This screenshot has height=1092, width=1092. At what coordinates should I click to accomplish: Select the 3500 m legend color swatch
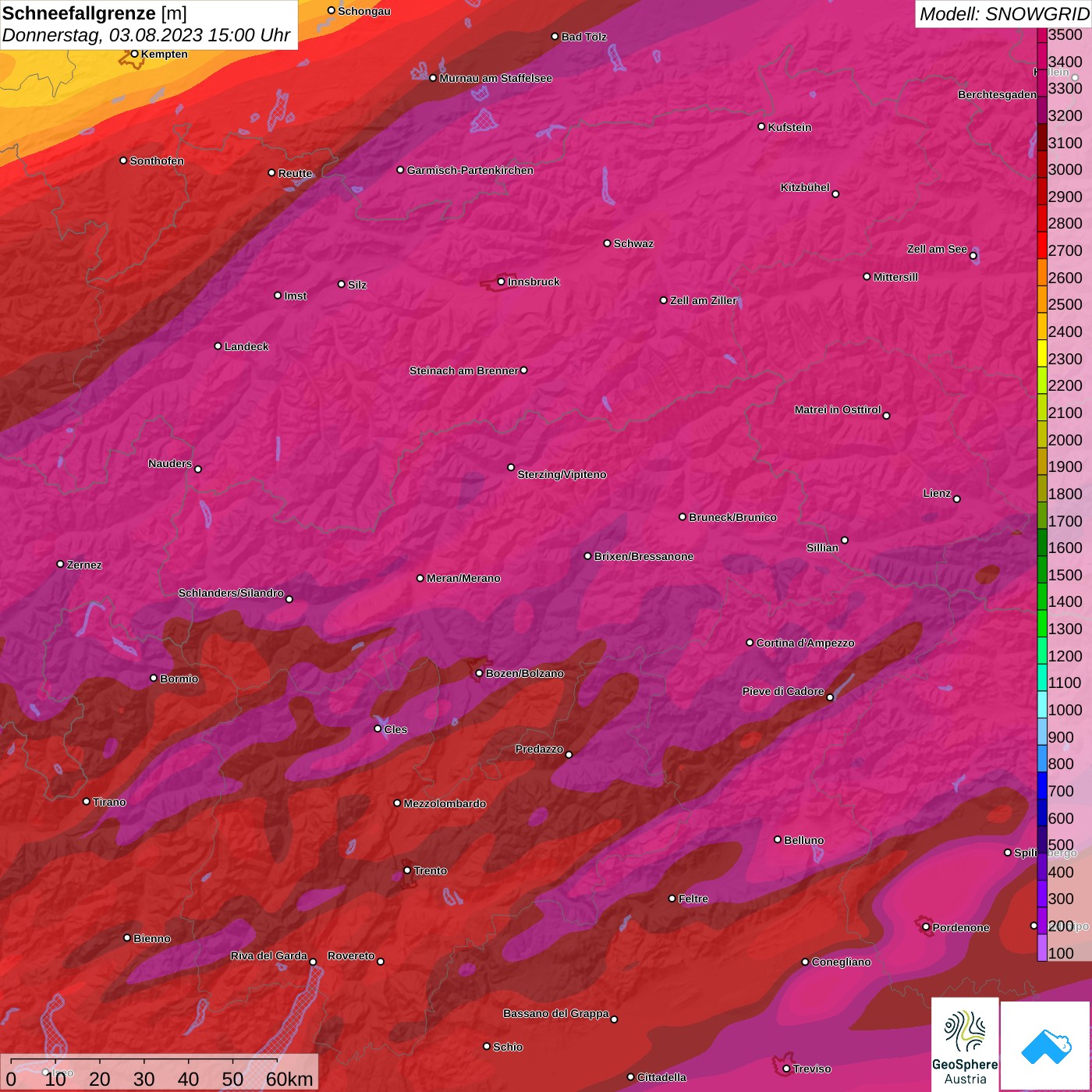tap(1042, 35)
